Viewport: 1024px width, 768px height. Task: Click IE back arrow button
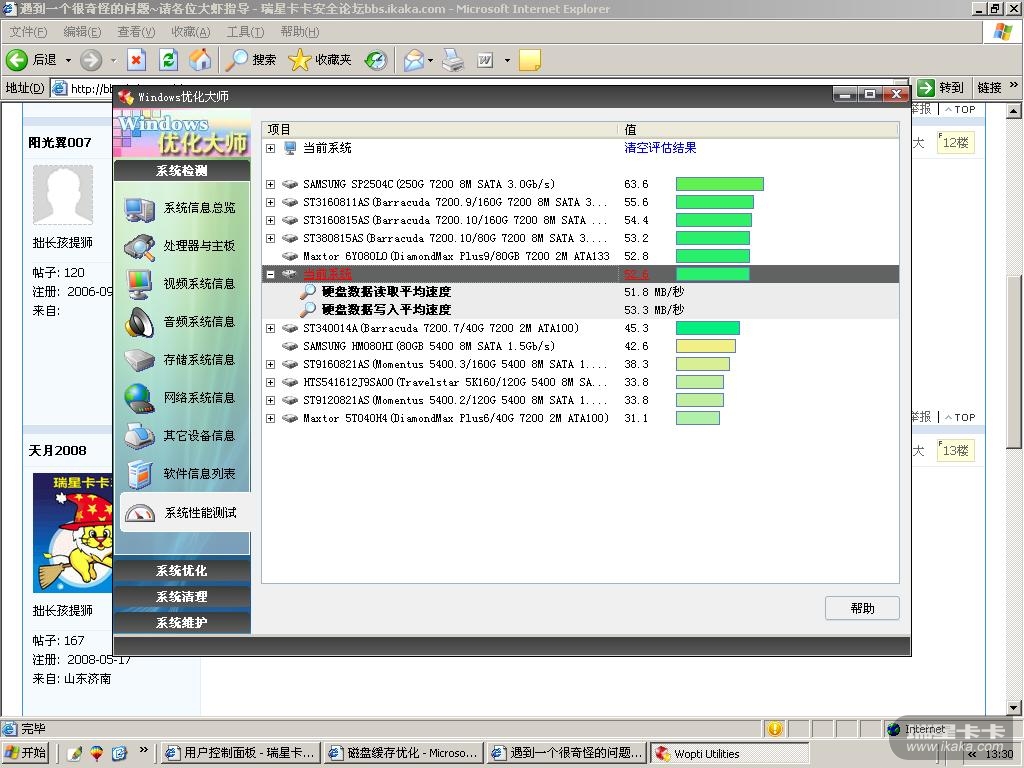coord(17,60)
